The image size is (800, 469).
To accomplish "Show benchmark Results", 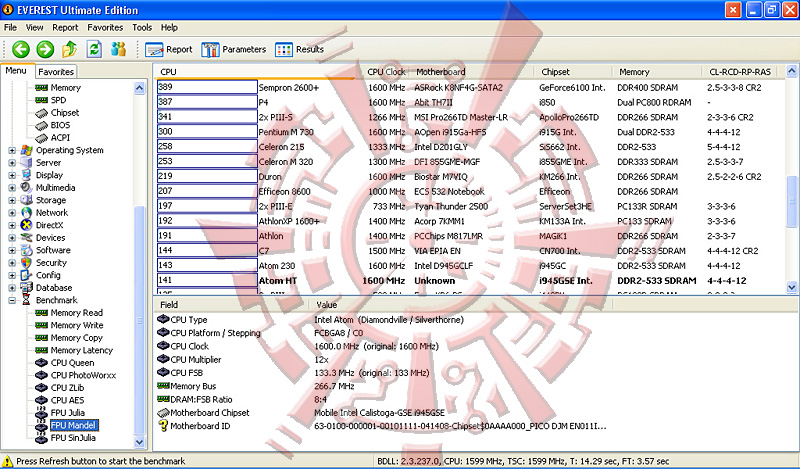I will (x=299, y=50).
